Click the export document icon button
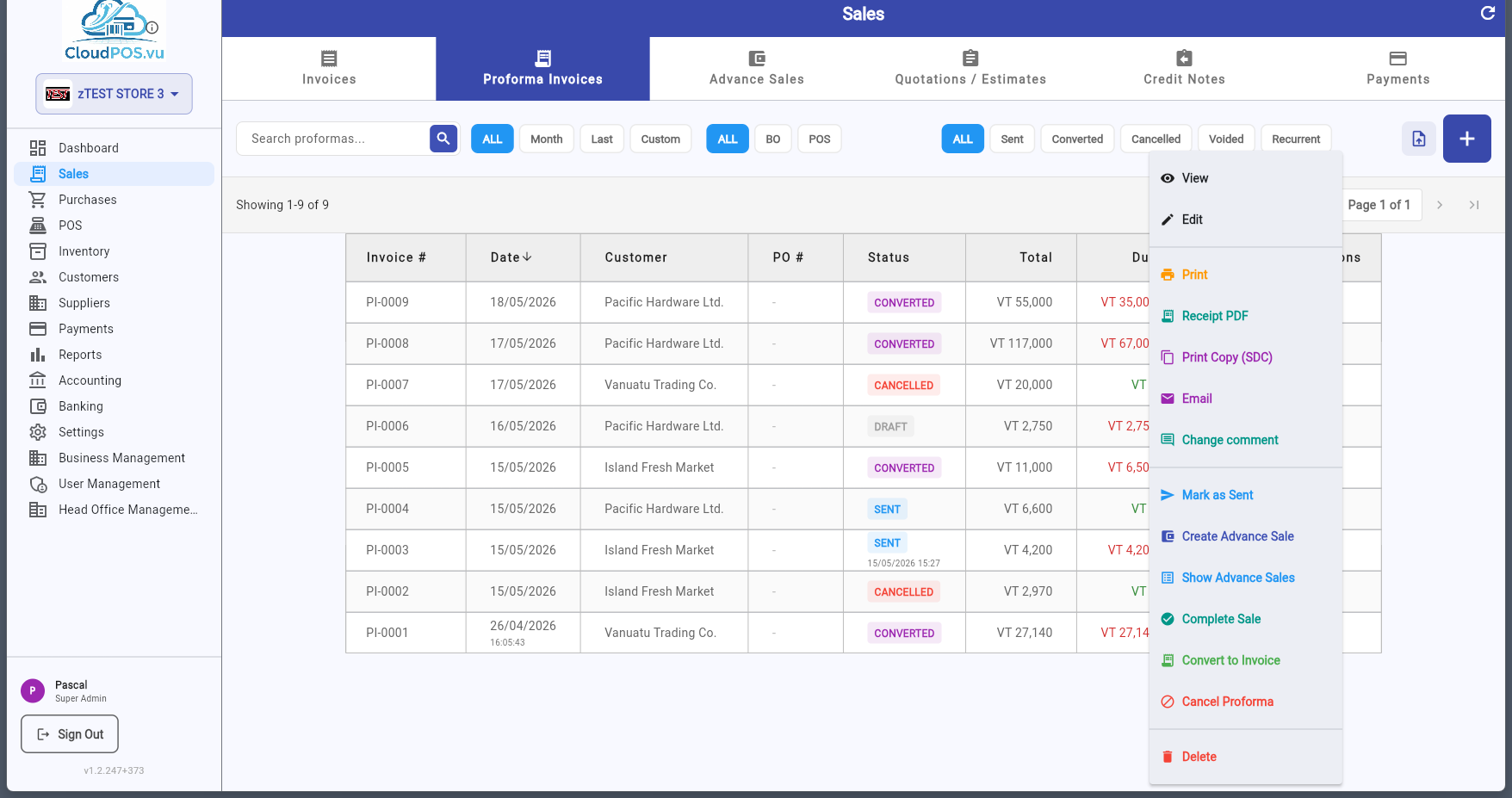Viewport: 1512px width, 798px height. point(1418,139)
